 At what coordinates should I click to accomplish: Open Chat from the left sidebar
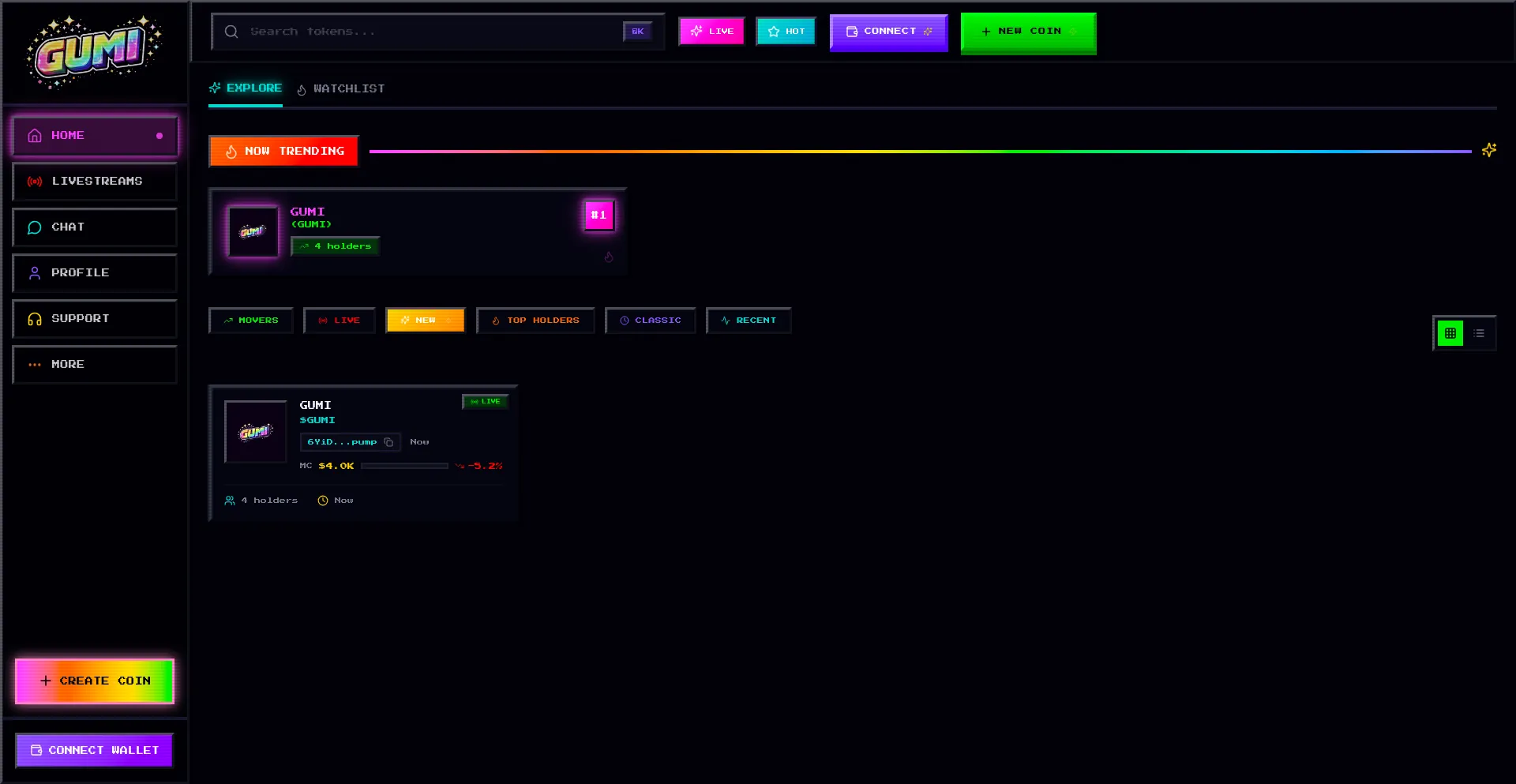94,227
